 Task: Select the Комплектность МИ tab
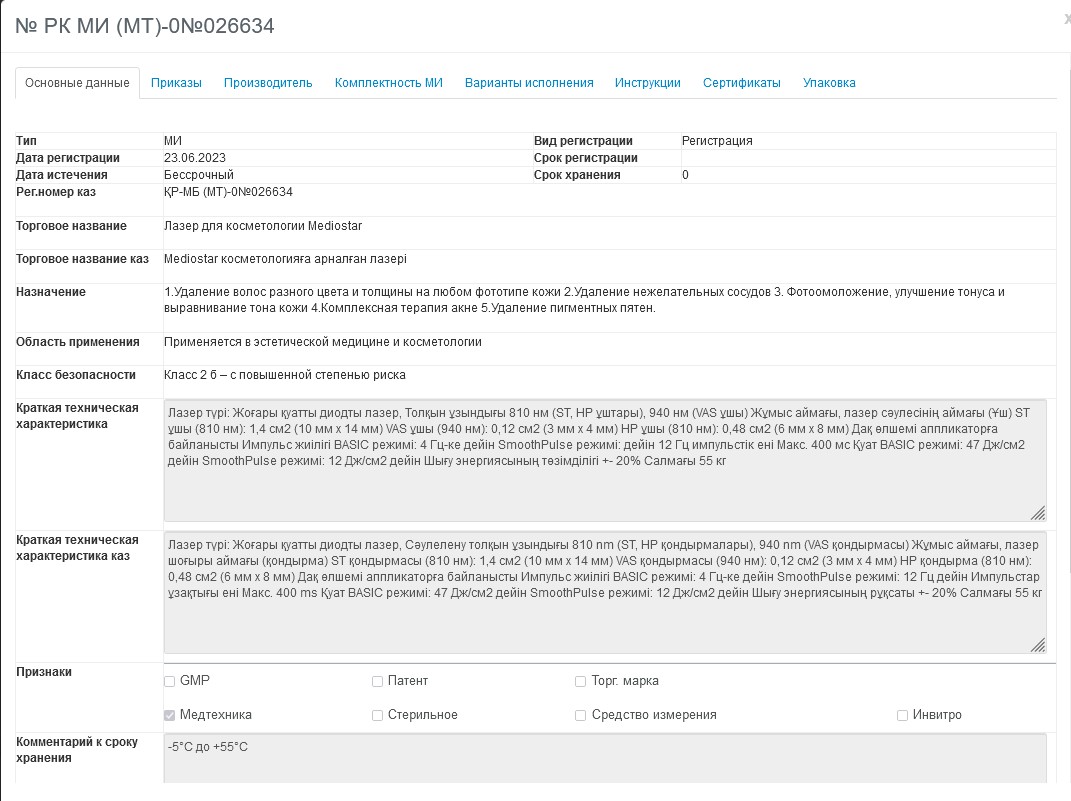coord(388,83)
